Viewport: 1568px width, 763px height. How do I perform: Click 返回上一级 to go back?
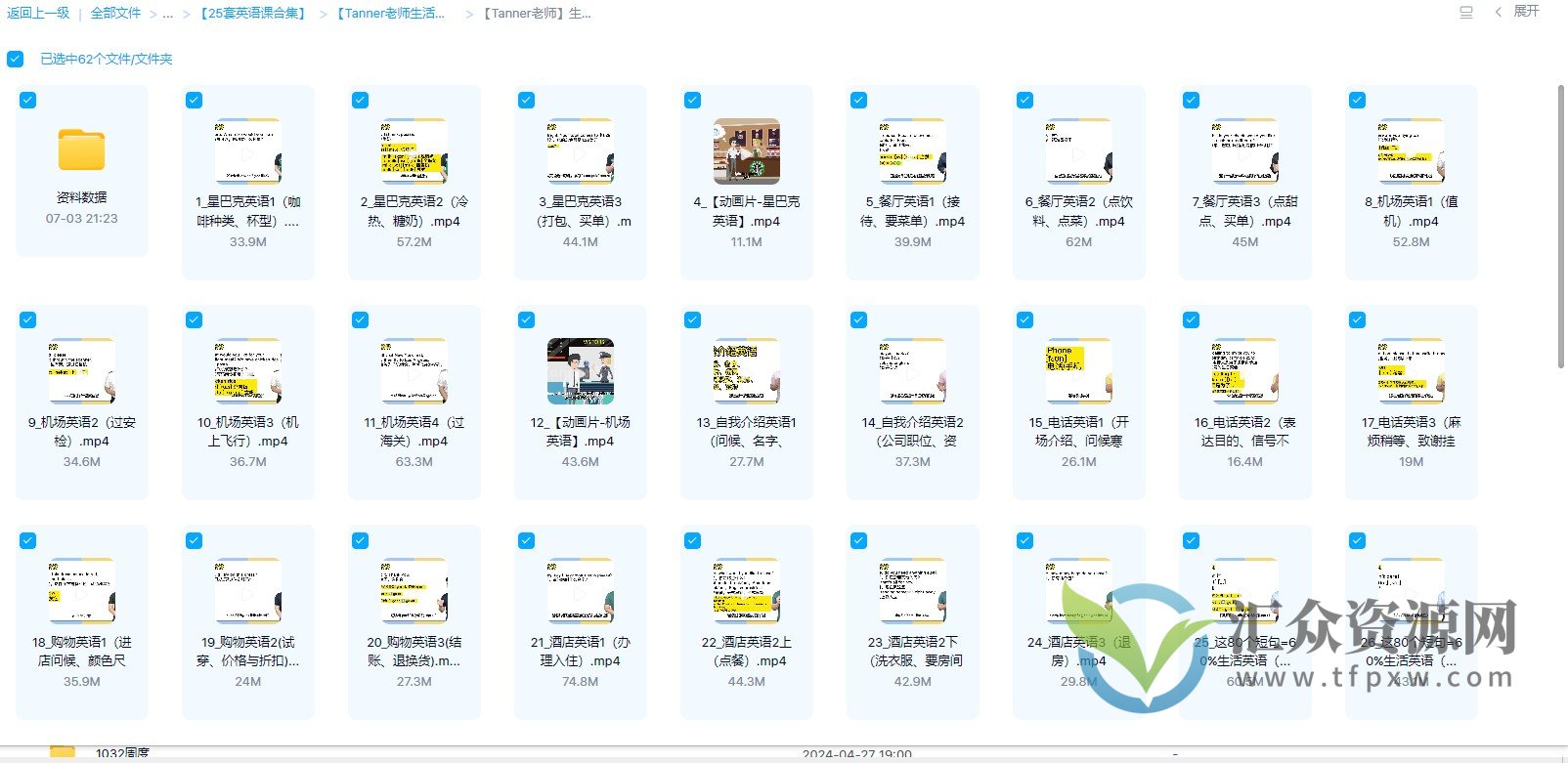(x=38, y=14)
